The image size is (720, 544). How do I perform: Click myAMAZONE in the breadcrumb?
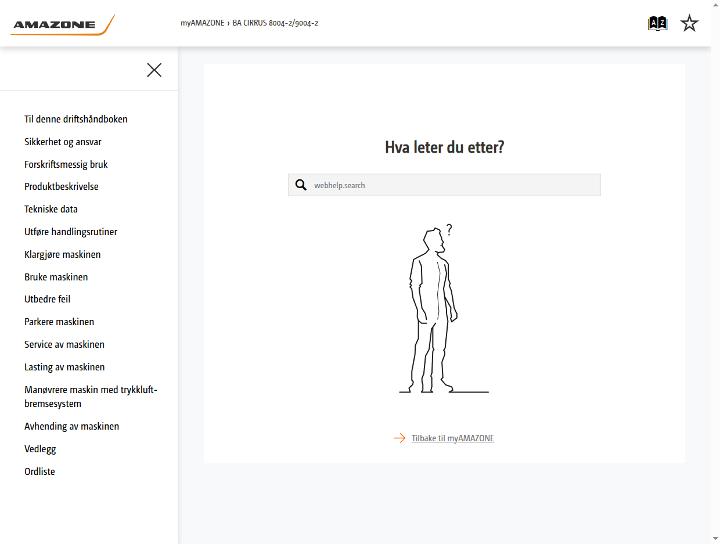202,23
